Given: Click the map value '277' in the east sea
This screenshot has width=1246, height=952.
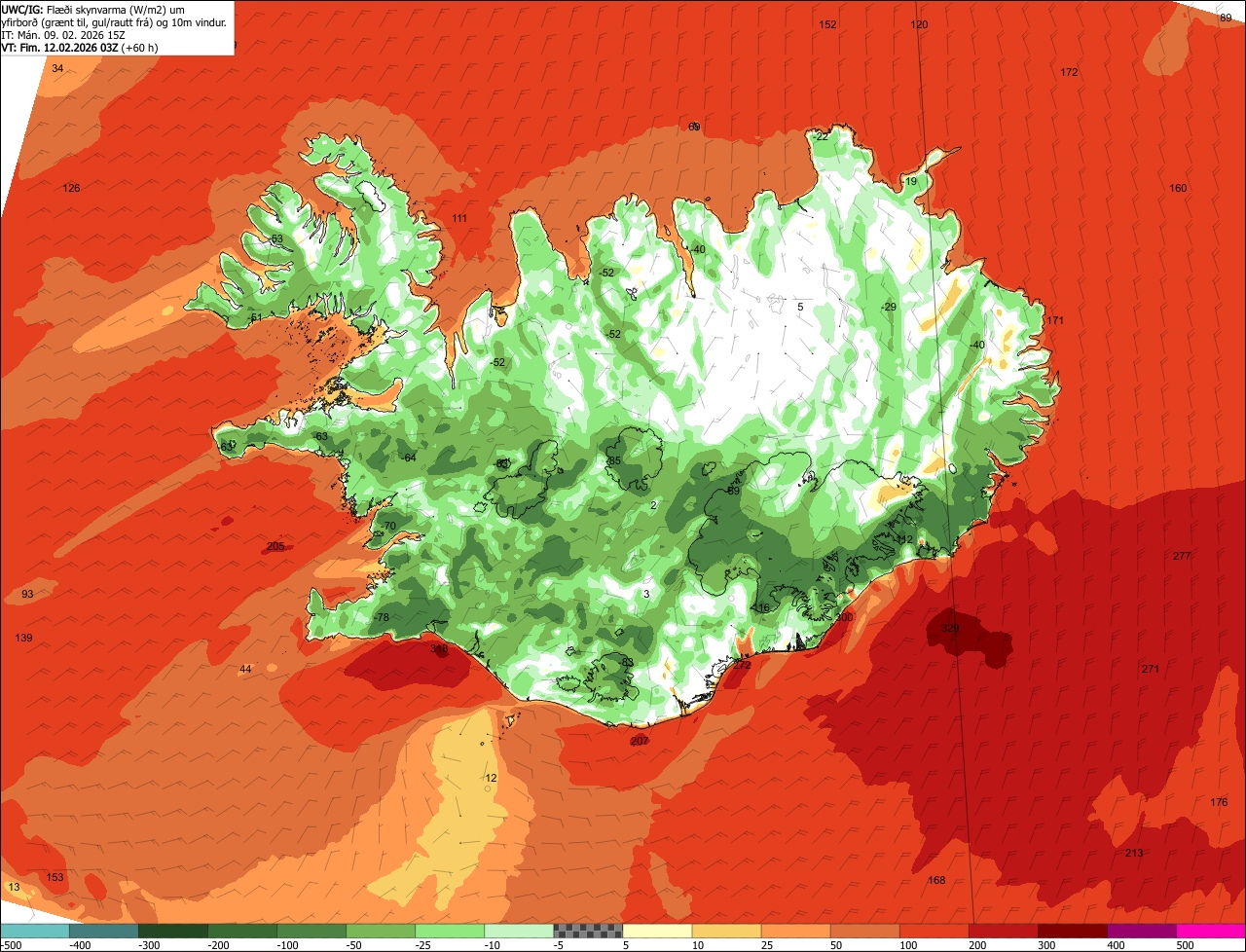Looking at the screenshot, I should 1182,556.
